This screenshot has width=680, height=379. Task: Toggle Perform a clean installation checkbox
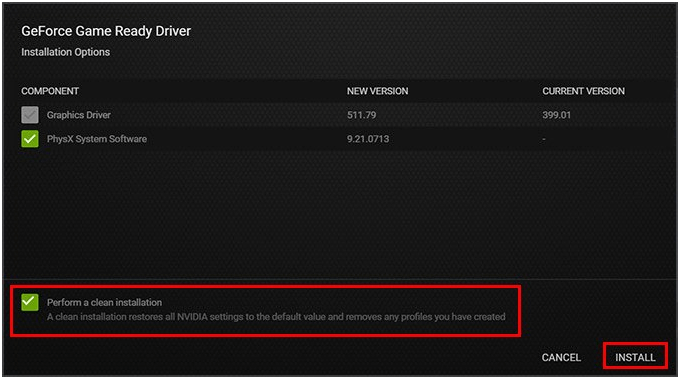tap(30, 302)
